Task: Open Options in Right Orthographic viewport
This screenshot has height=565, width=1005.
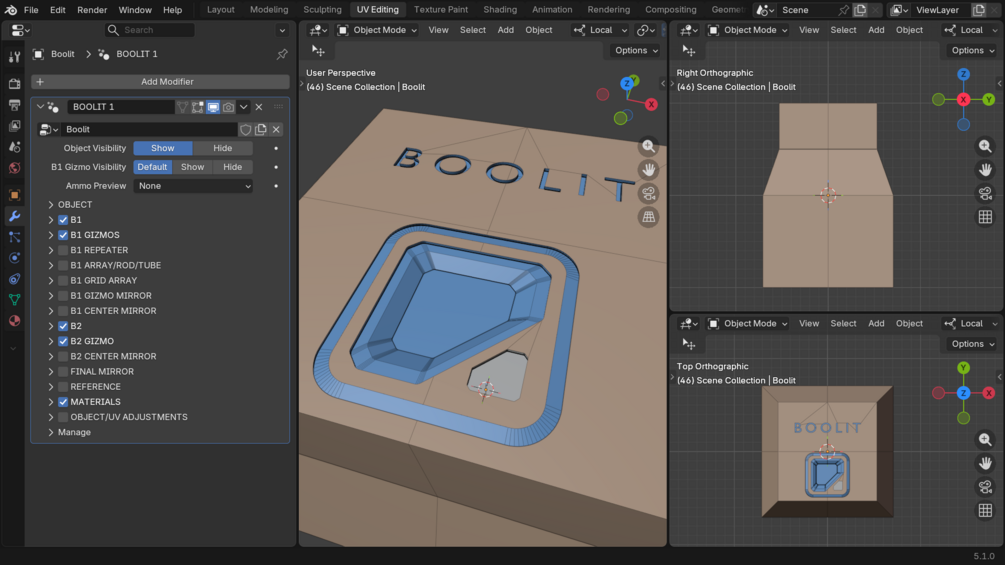Action: [x=972, y=50]
